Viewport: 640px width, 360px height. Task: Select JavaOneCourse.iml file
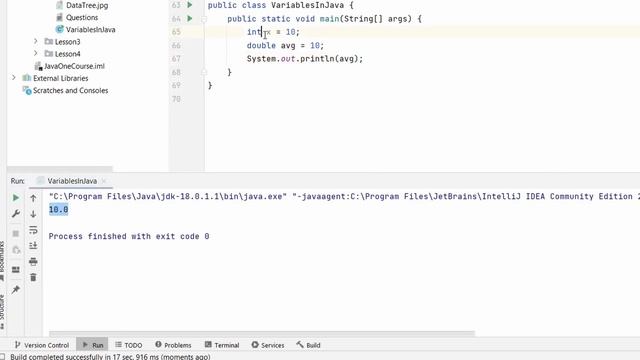[74, 66]
